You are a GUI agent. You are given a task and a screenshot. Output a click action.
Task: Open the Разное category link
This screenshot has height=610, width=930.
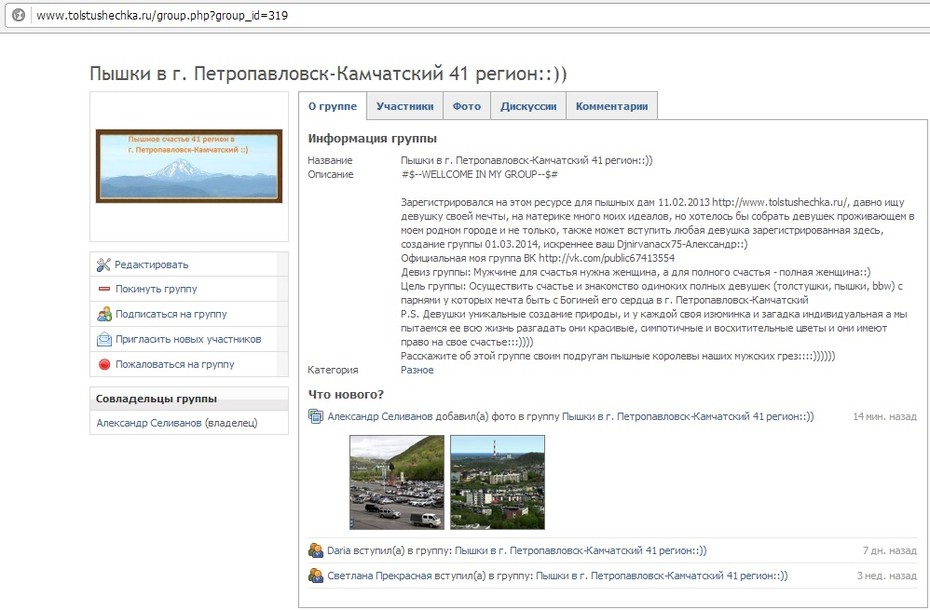click(x=417, y=370)
